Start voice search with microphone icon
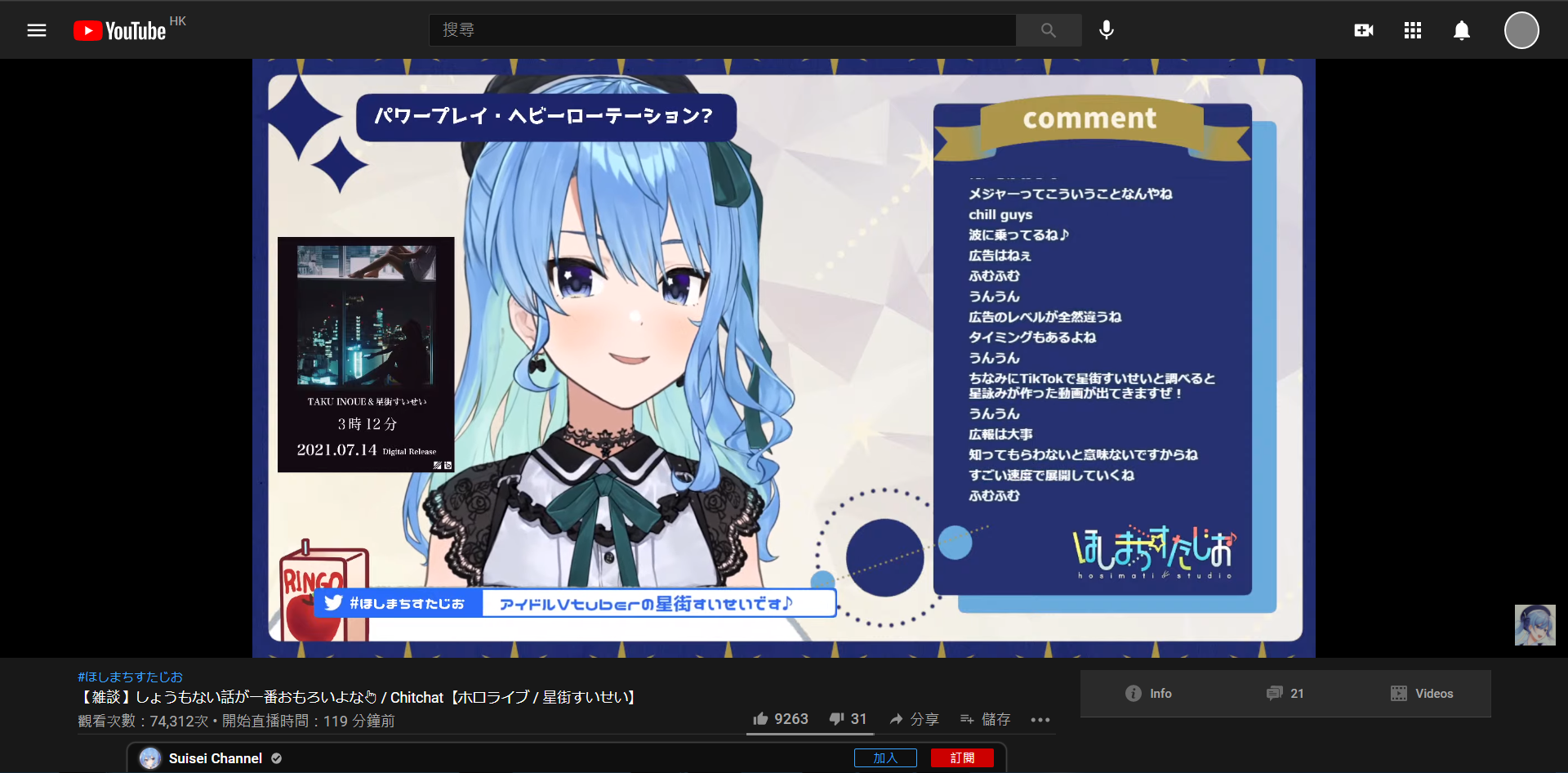The height and width of the screenshot is (773, 1568). coord(1107,30)
